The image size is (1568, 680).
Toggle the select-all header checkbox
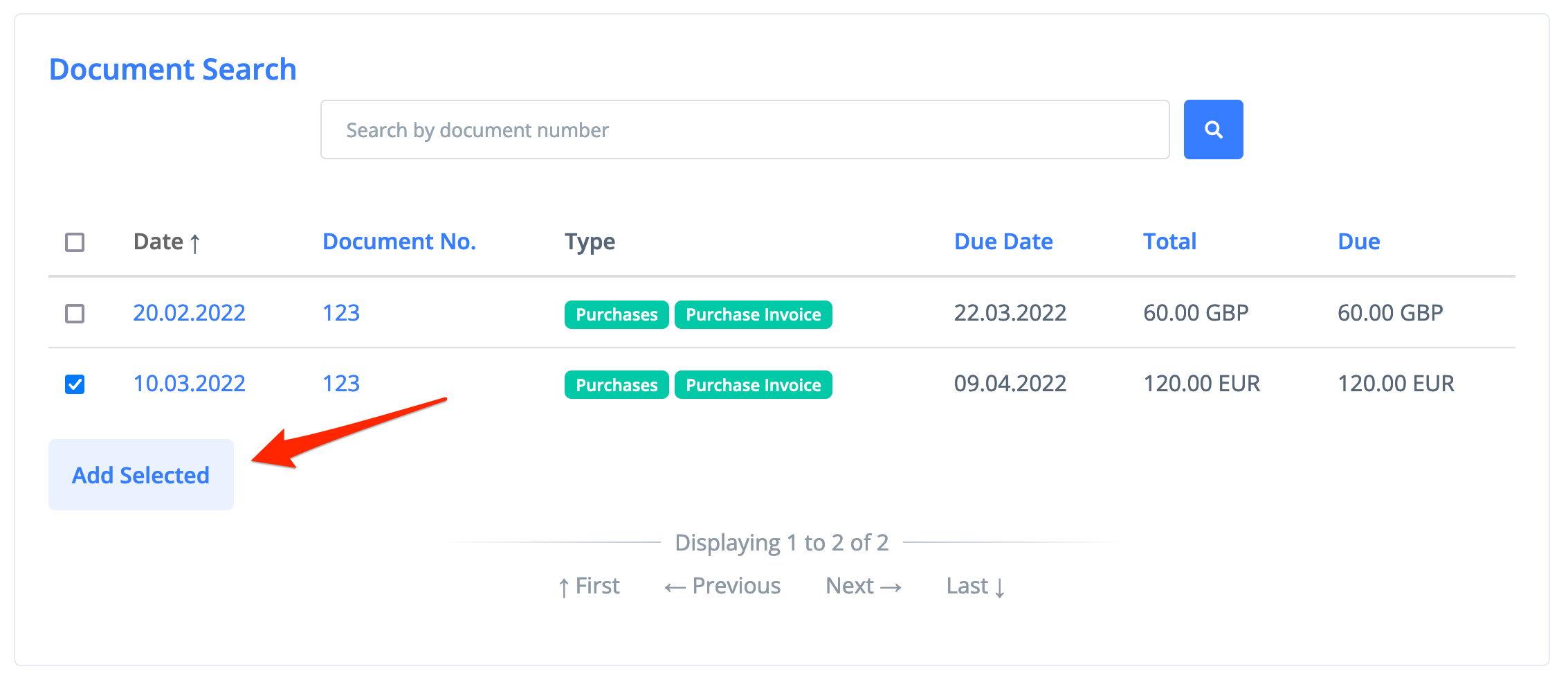point(75,242)
